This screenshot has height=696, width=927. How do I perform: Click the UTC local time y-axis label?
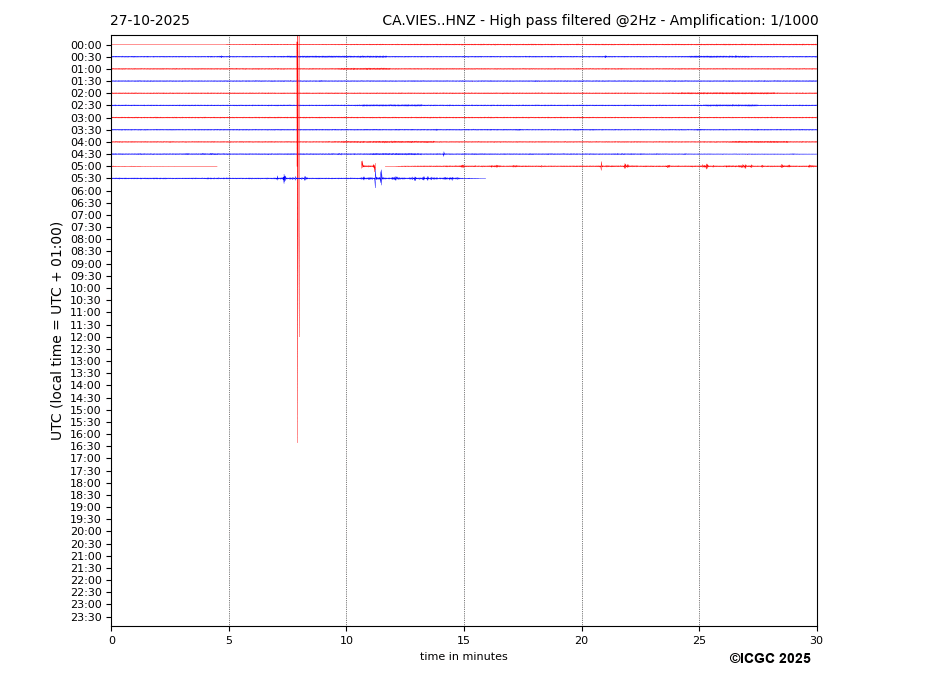point(58,330)
